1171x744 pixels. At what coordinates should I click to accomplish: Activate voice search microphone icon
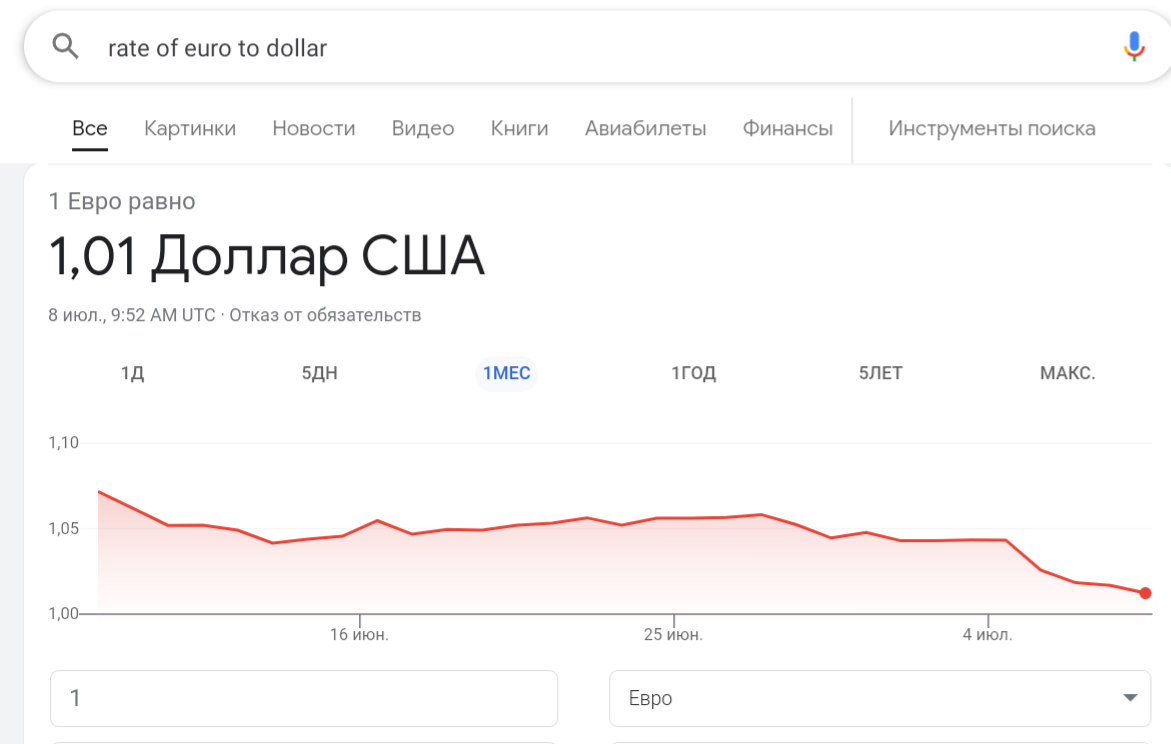pos(1133,46)
